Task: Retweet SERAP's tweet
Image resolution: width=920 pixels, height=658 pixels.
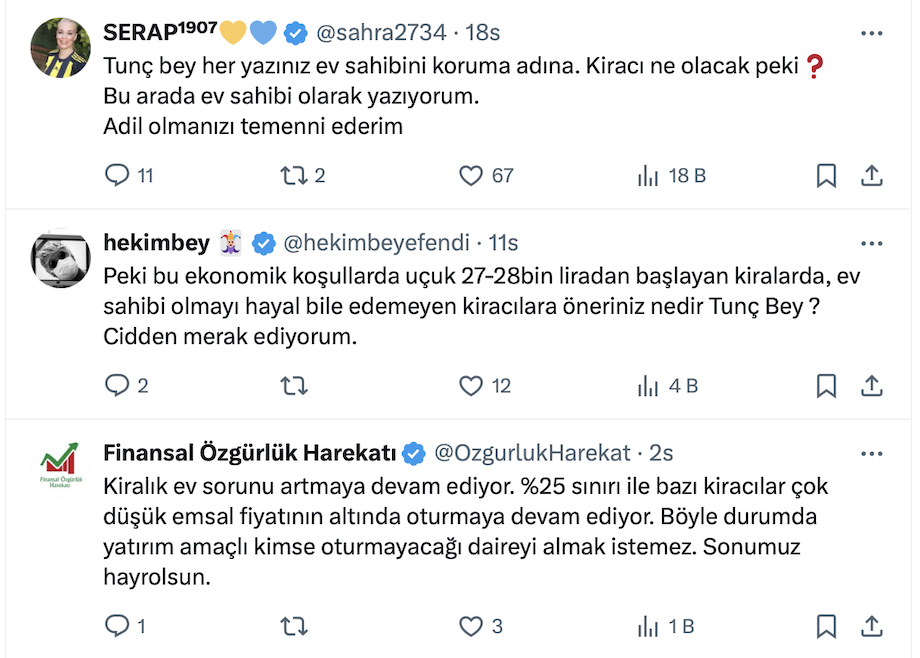Action: 293,176
